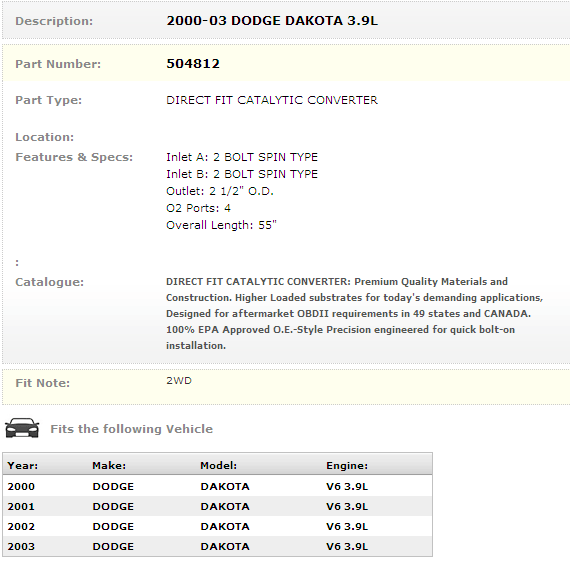The height and width of the screenshot is (584, 570).
Task: Click the Engine: column header
Action: [347, 466]
